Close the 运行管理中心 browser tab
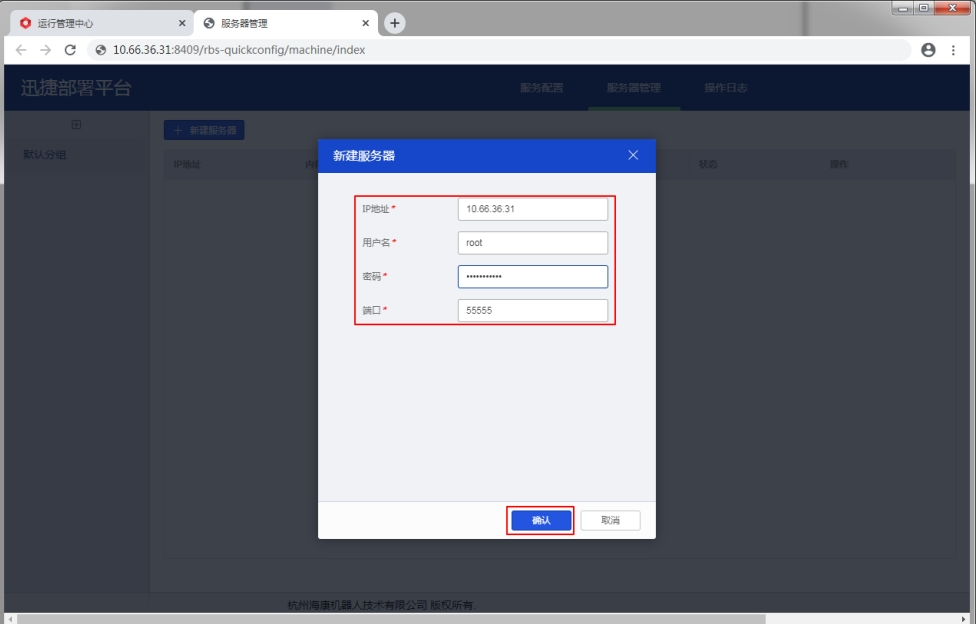The image size is (976, 624). click(x=182, y=23)
